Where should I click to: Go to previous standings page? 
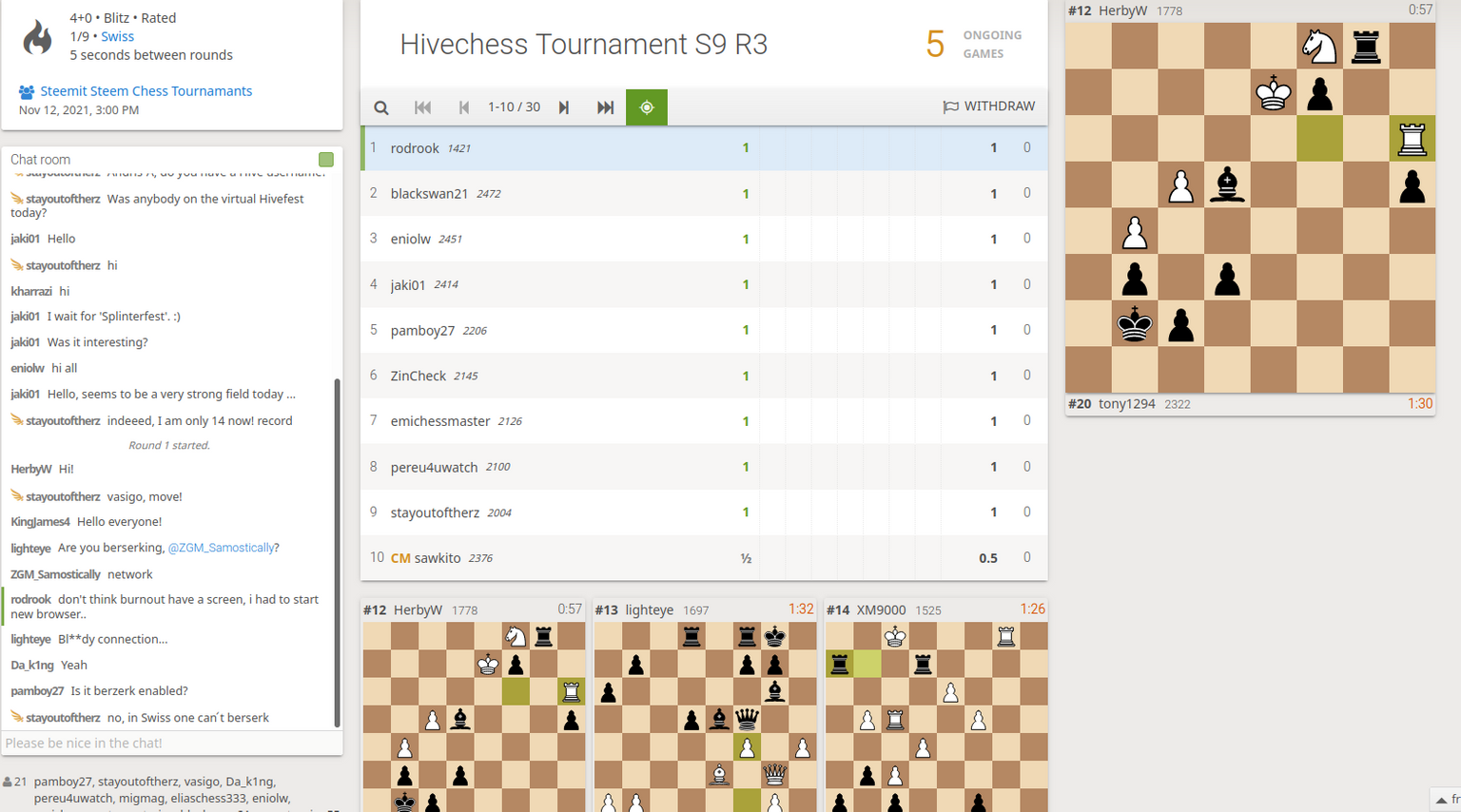(x=464, y=107)
